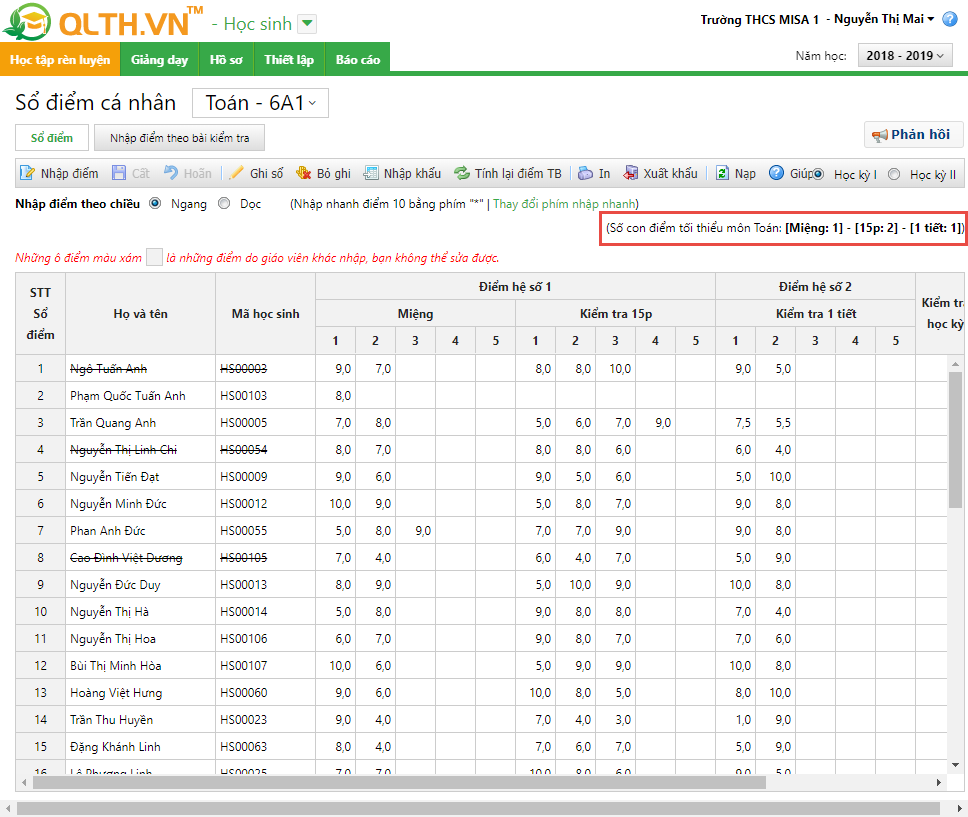
Task: Click the Nhập điểm pencil icon
Action: tap(28, 173)
